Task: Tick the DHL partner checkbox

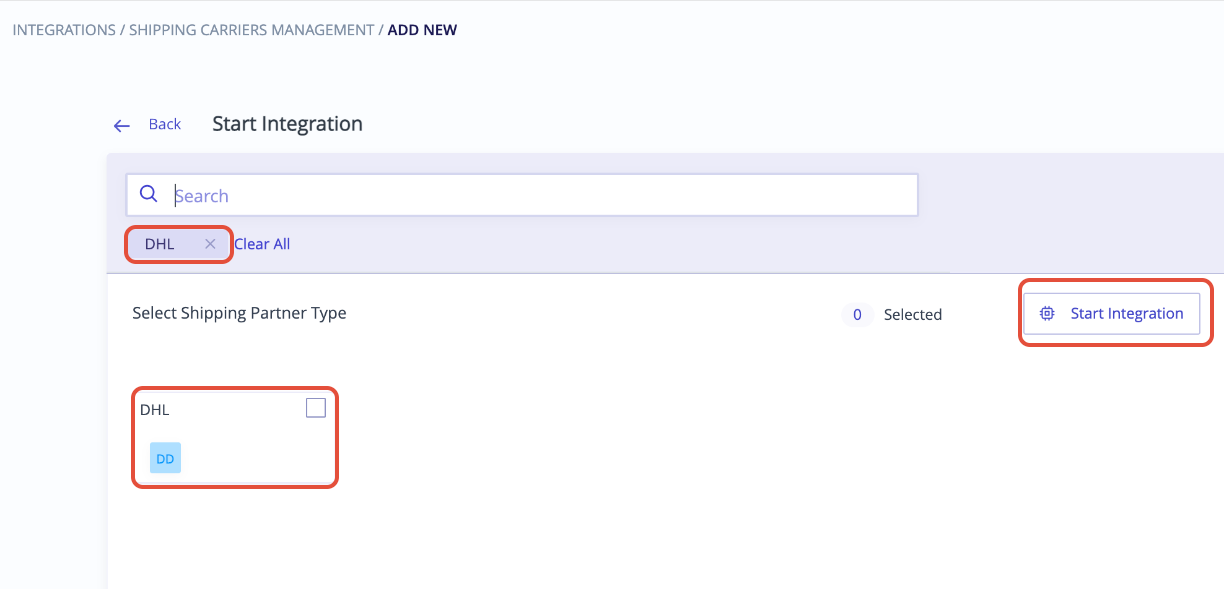Action: [316, 408]
